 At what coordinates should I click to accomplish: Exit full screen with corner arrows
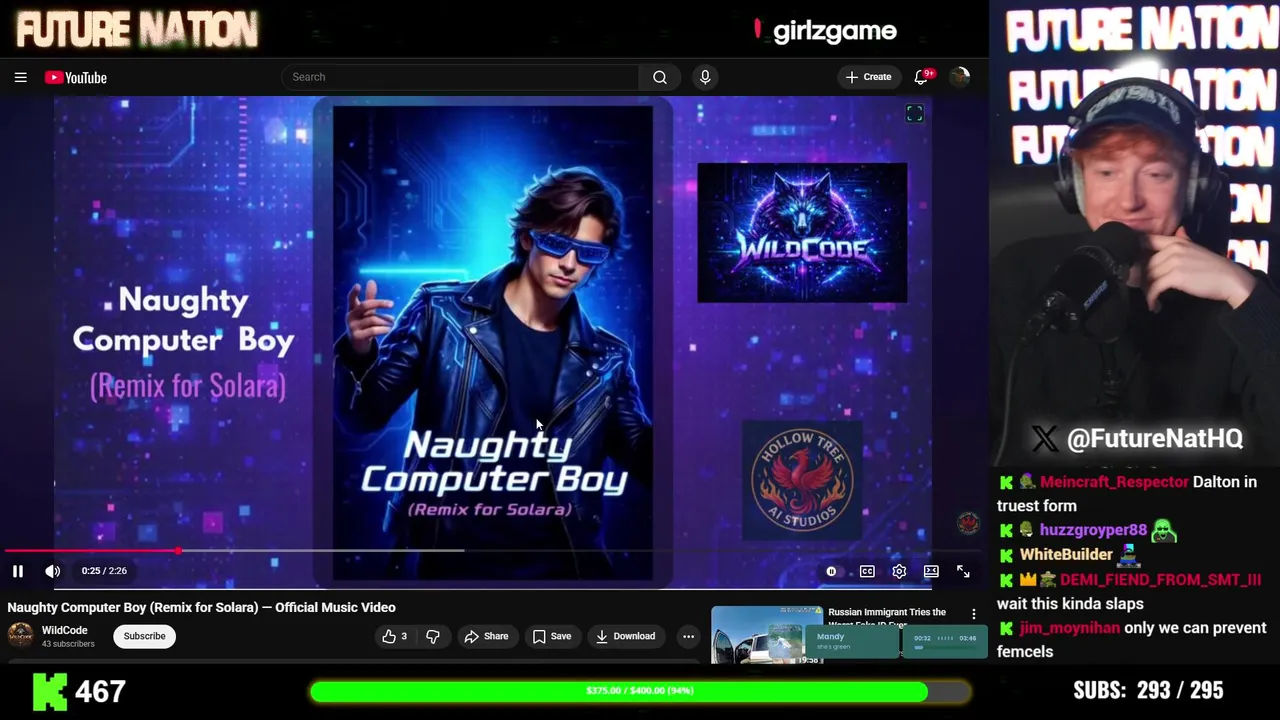(x=963, y=571)
